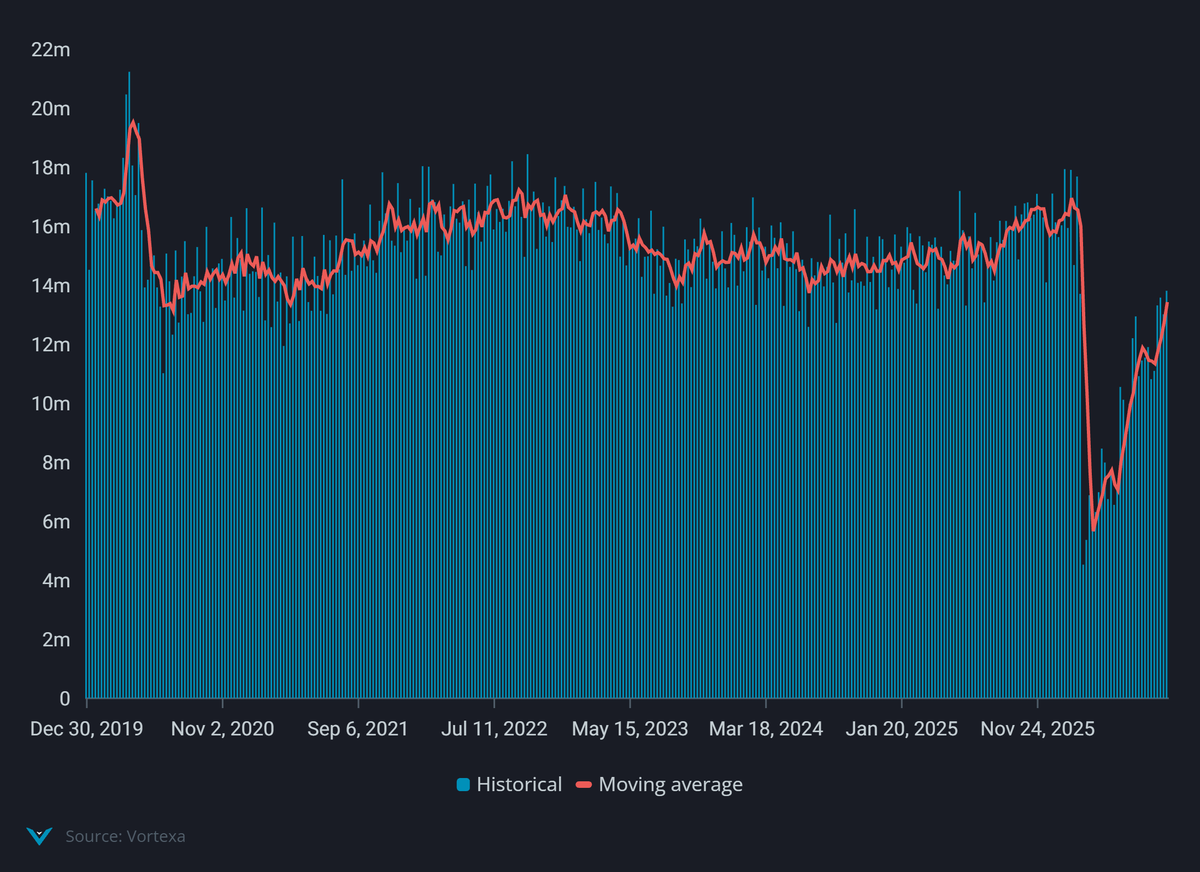Click the 'Nov 24, 2025' axis label
Screen dimensions: 1200x872
point(1037,729)
